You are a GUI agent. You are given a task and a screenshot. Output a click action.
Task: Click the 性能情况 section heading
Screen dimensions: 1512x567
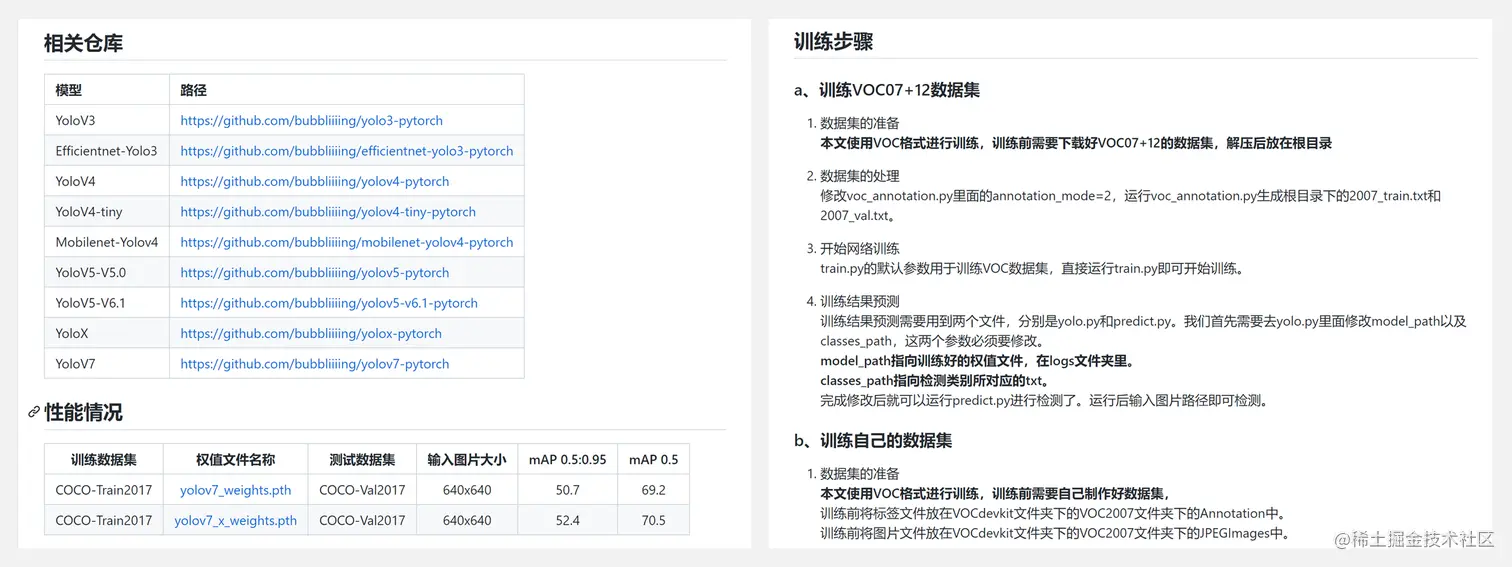coord(84,412)
